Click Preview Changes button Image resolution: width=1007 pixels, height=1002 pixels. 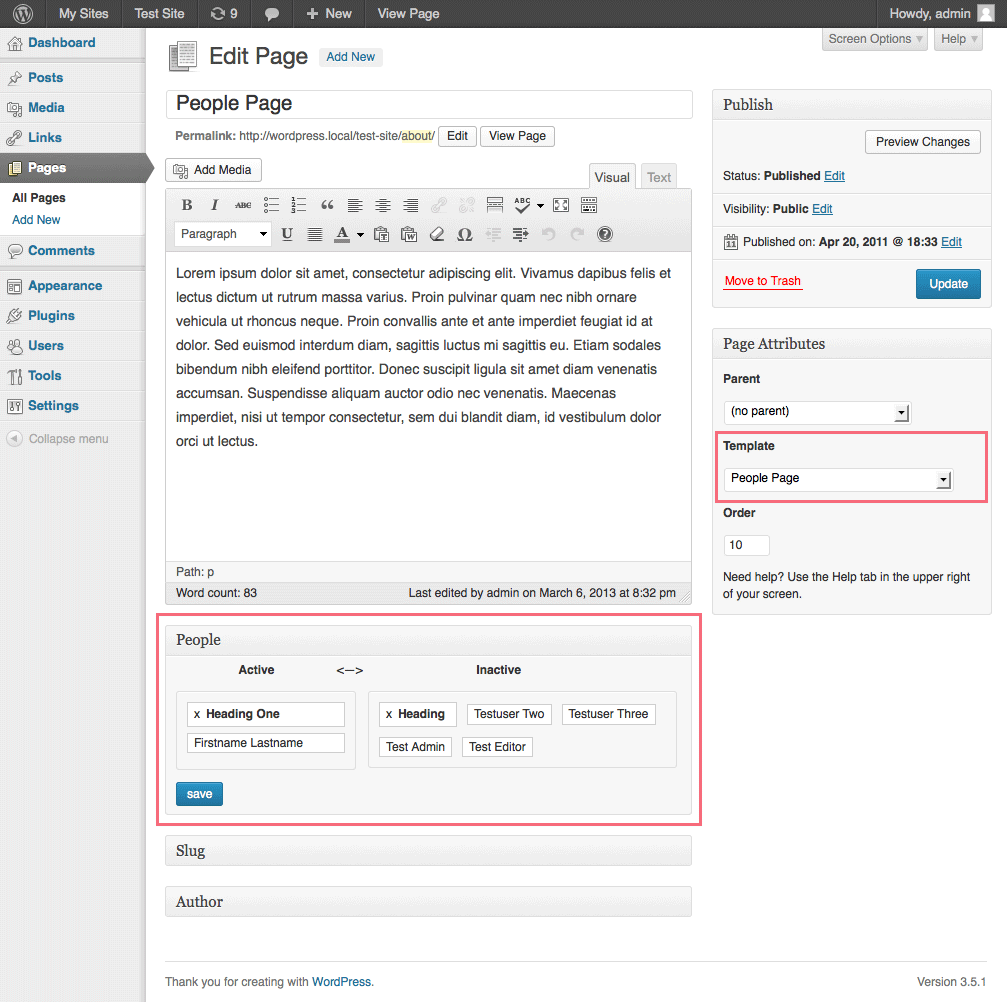923,142
